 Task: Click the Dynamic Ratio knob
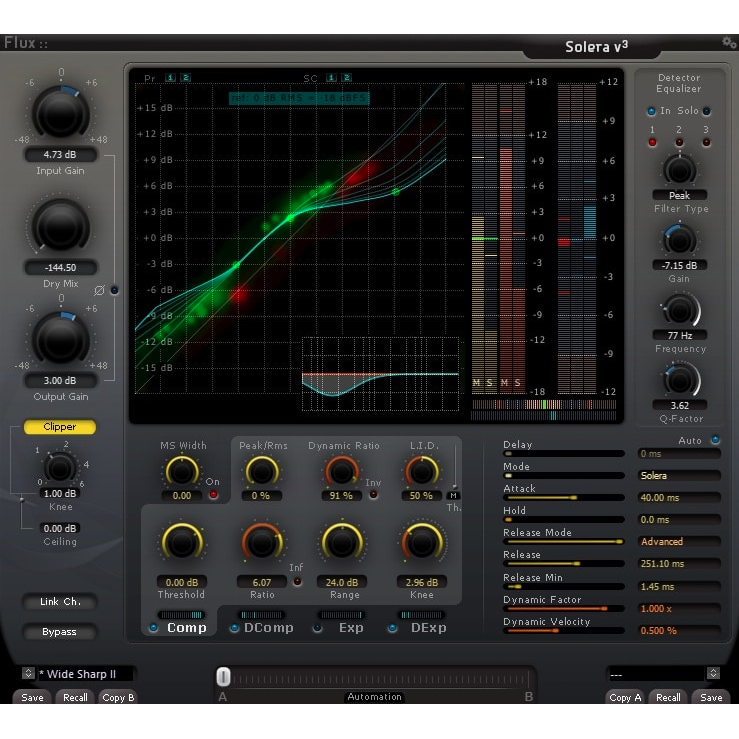(x=341, y=470)
